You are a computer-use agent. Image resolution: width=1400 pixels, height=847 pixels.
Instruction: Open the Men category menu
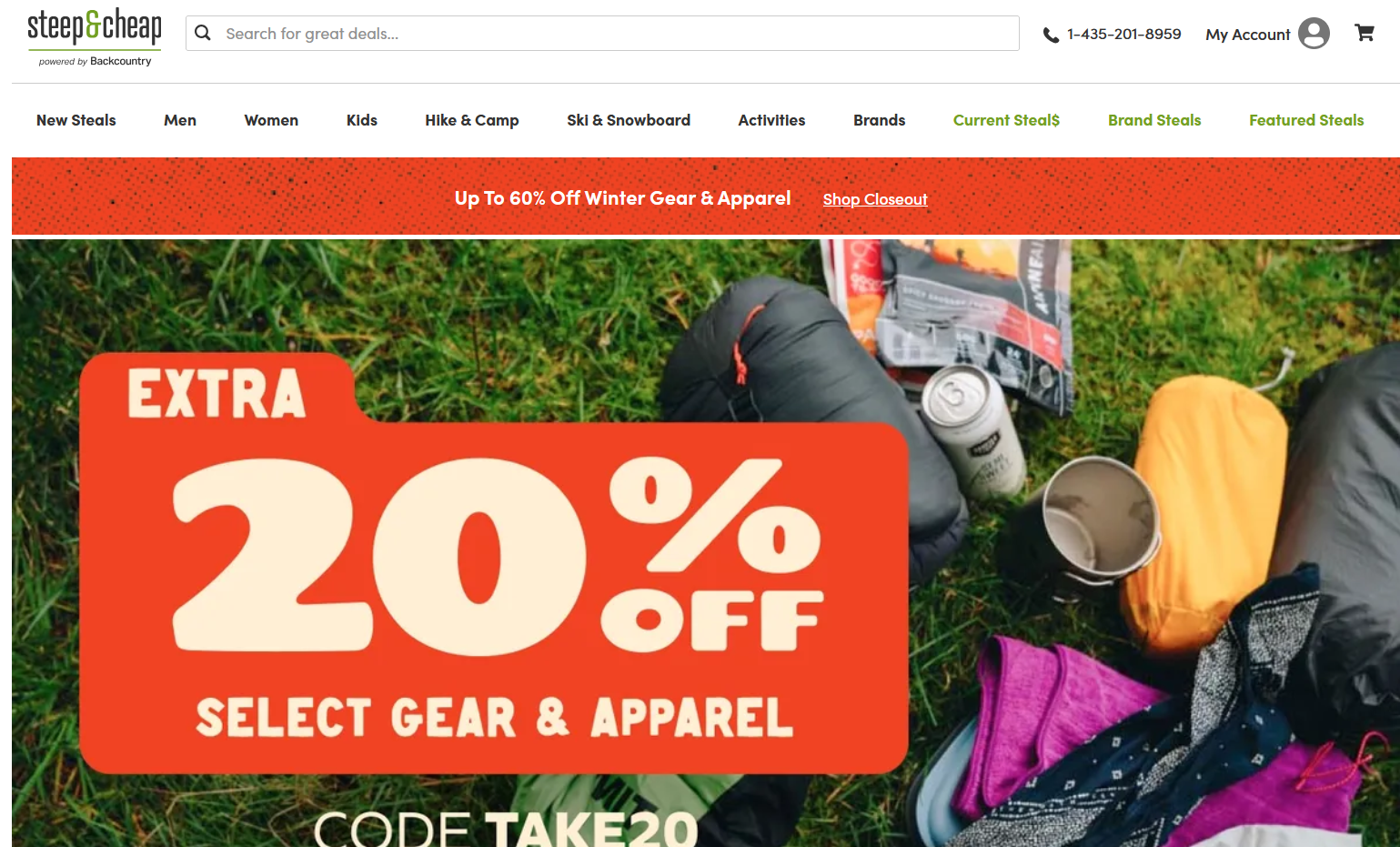[x=180, y=120]
